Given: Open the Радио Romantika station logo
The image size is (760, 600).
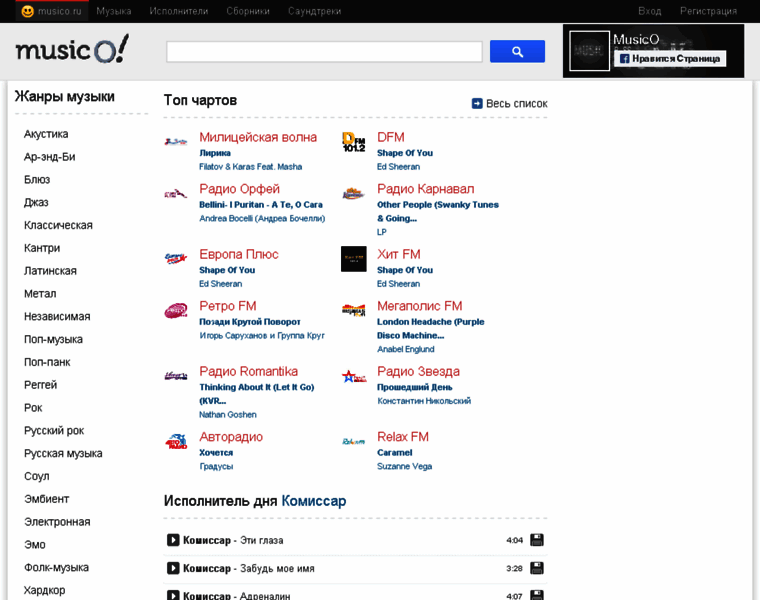Looking at the screenshot, I should (176, 376).
